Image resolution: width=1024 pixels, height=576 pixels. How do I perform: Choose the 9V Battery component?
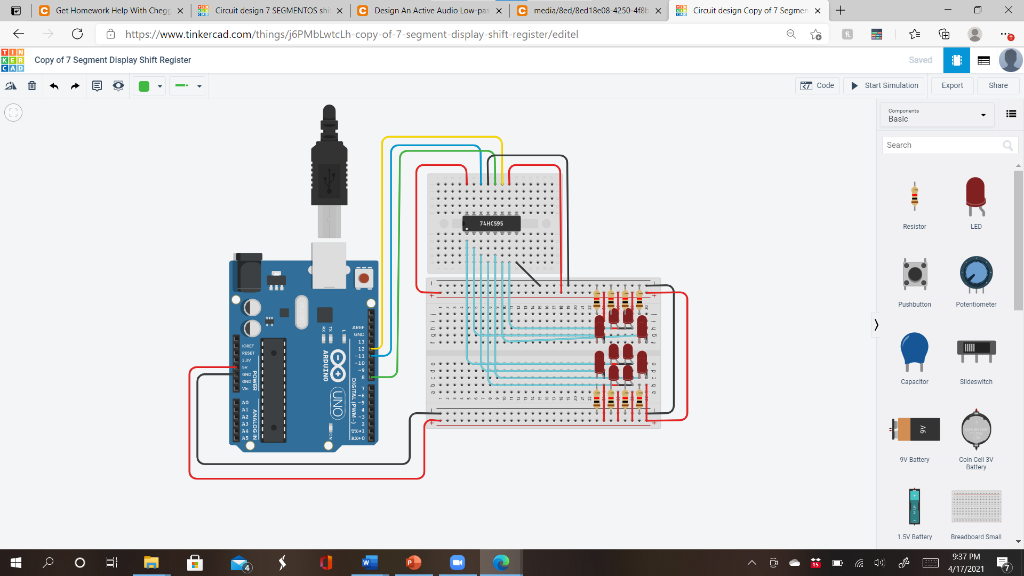click(x=916, y=432)
